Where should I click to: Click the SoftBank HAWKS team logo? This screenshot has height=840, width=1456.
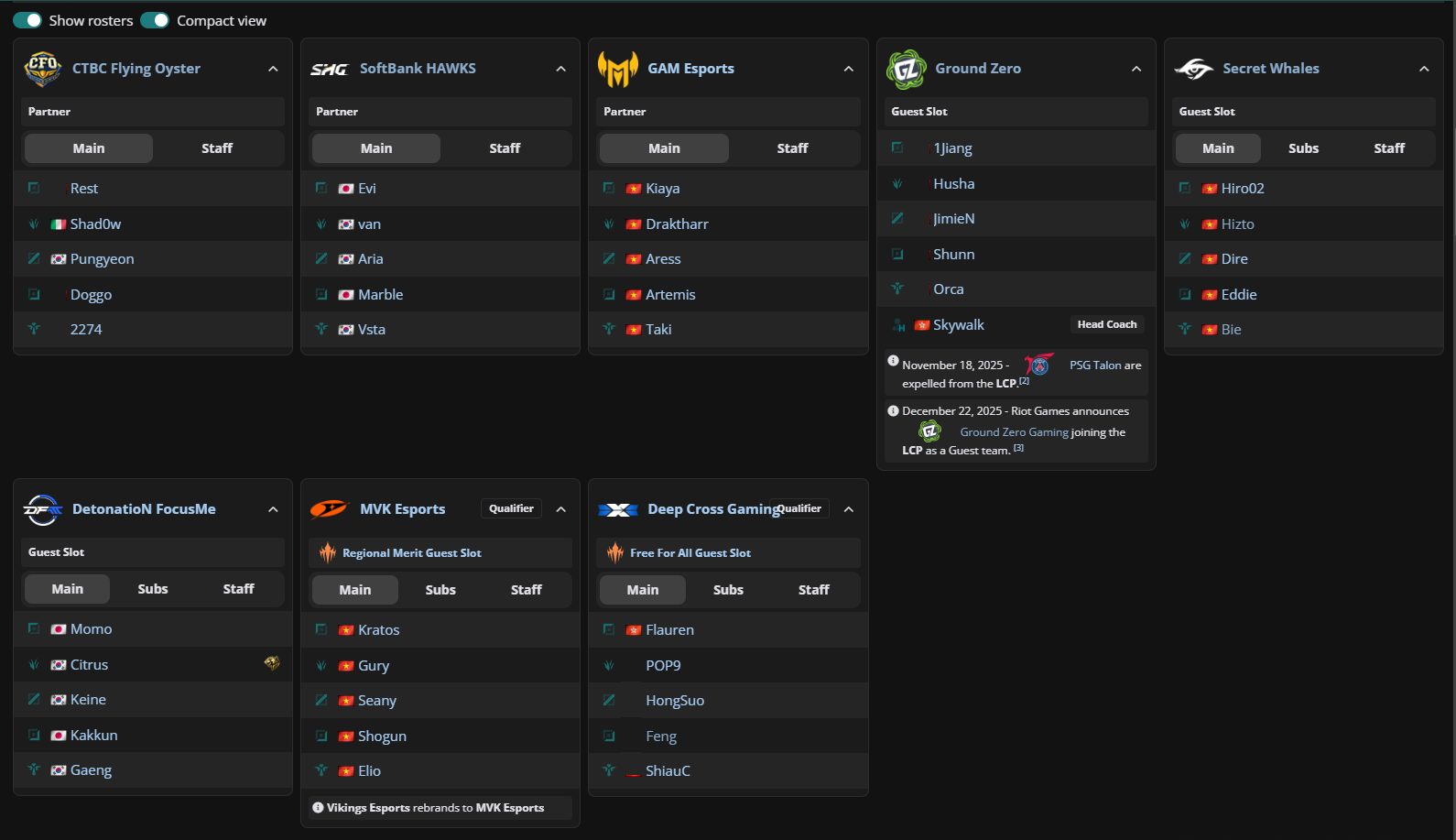329,69
